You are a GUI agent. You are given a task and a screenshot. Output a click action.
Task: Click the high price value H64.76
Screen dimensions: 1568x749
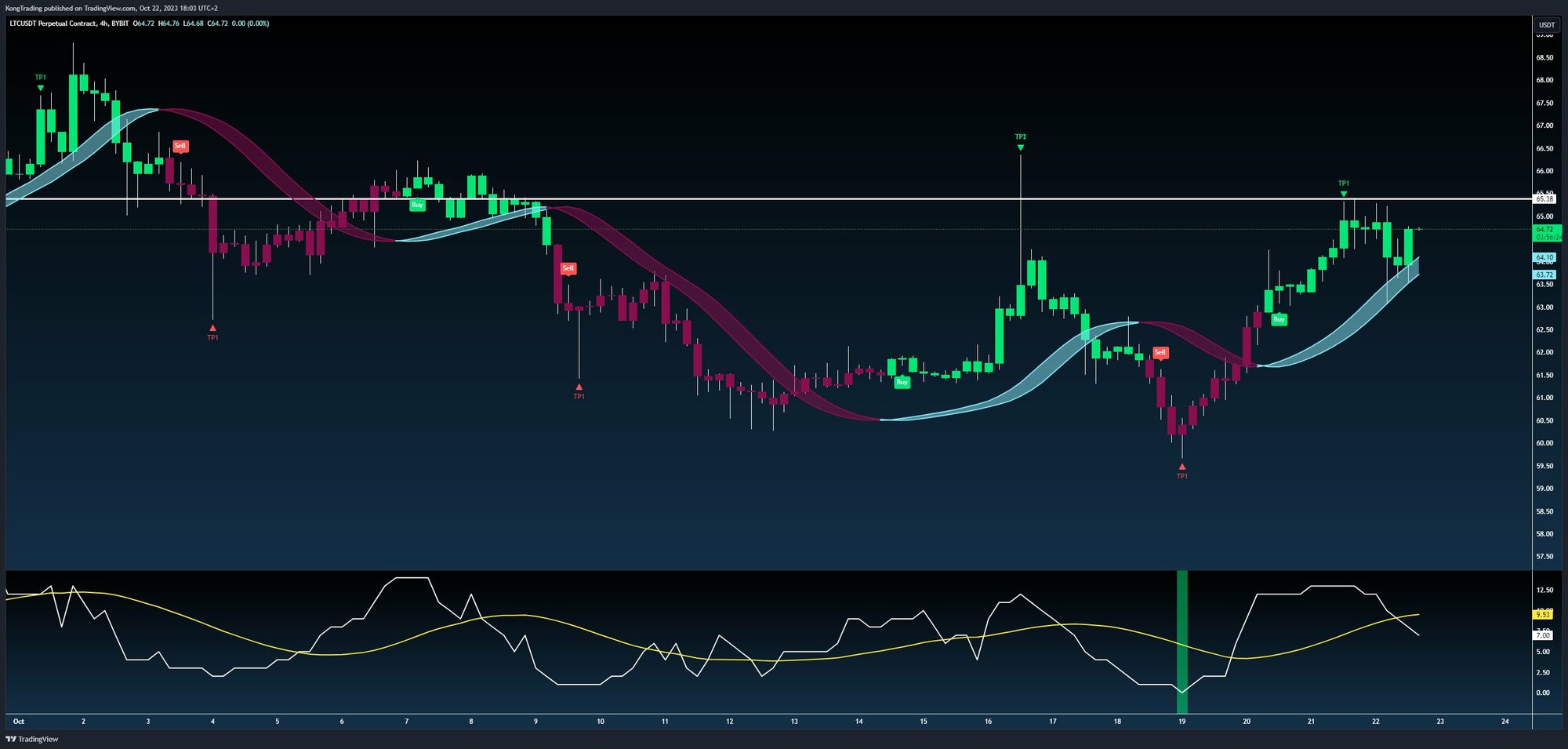169,24
